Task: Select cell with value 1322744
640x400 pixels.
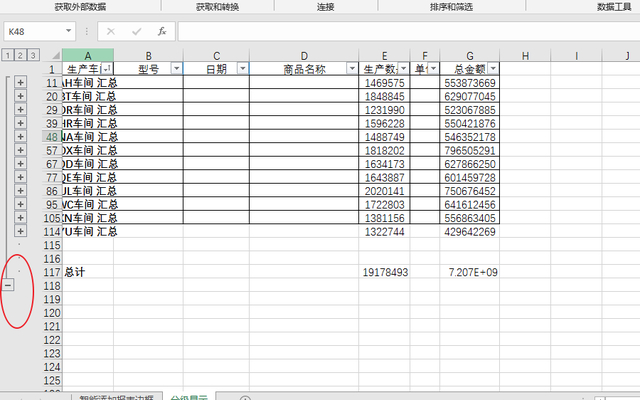Action: pos(384,231)
